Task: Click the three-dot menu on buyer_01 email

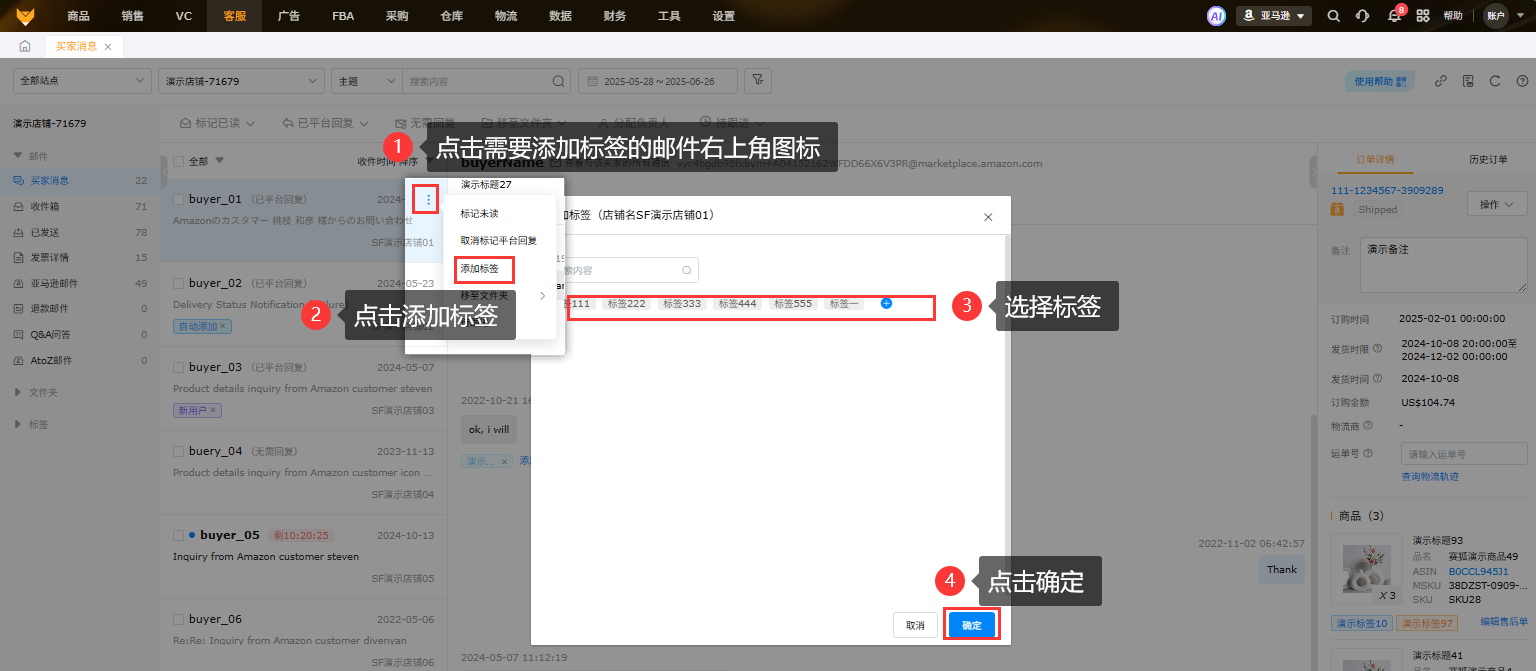Action: (425, 199)
